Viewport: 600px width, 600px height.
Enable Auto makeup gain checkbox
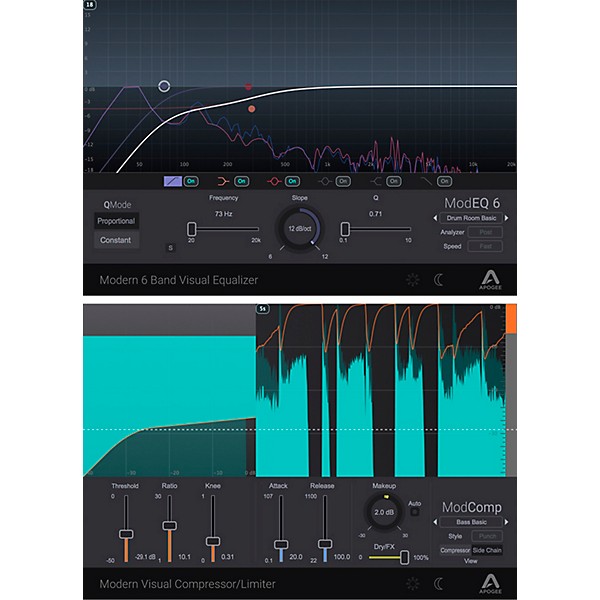click(415, 512)
